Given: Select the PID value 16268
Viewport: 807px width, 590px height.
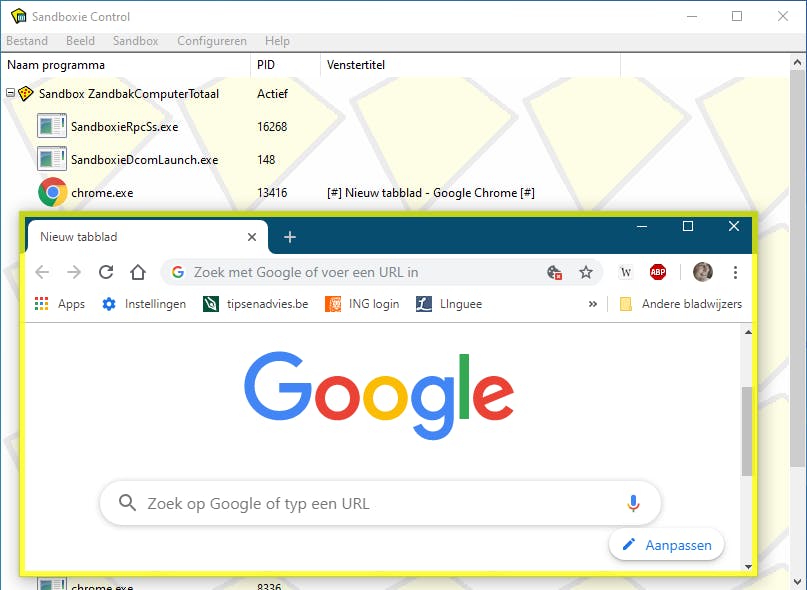Looking at the screenshot, I should pyautogui.click(x=272, y=127).
